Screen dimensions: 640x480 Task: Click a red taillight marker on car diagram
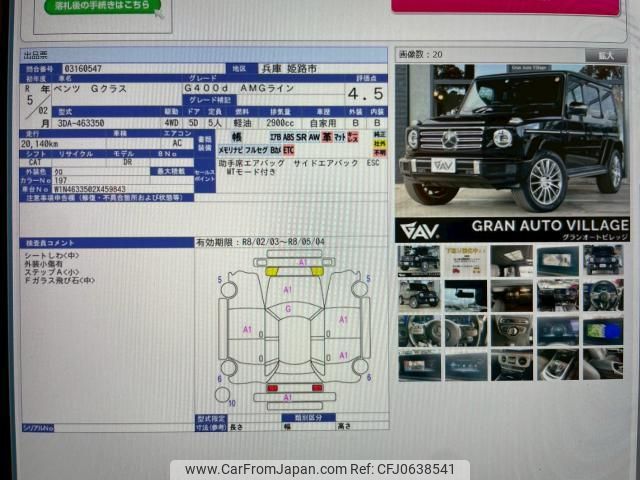(272, 387)
